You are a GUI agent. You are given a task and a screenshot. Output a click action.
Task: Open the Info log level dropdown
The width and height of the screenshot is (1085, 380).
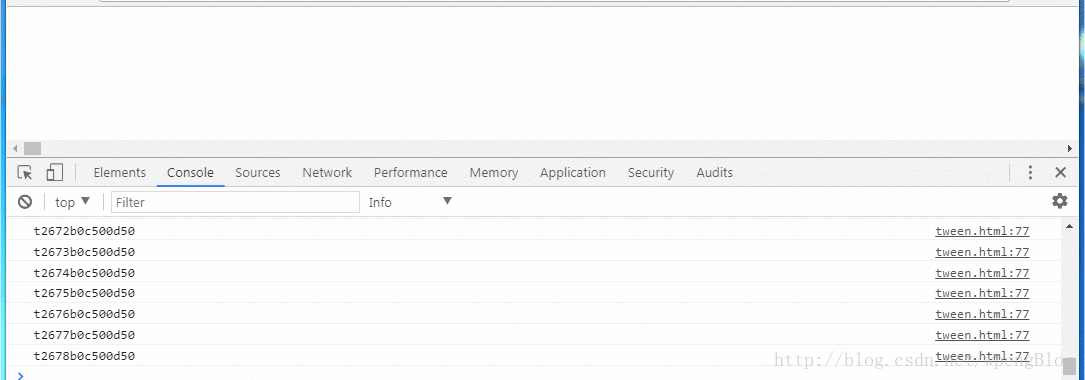click(x=410, y=202)
